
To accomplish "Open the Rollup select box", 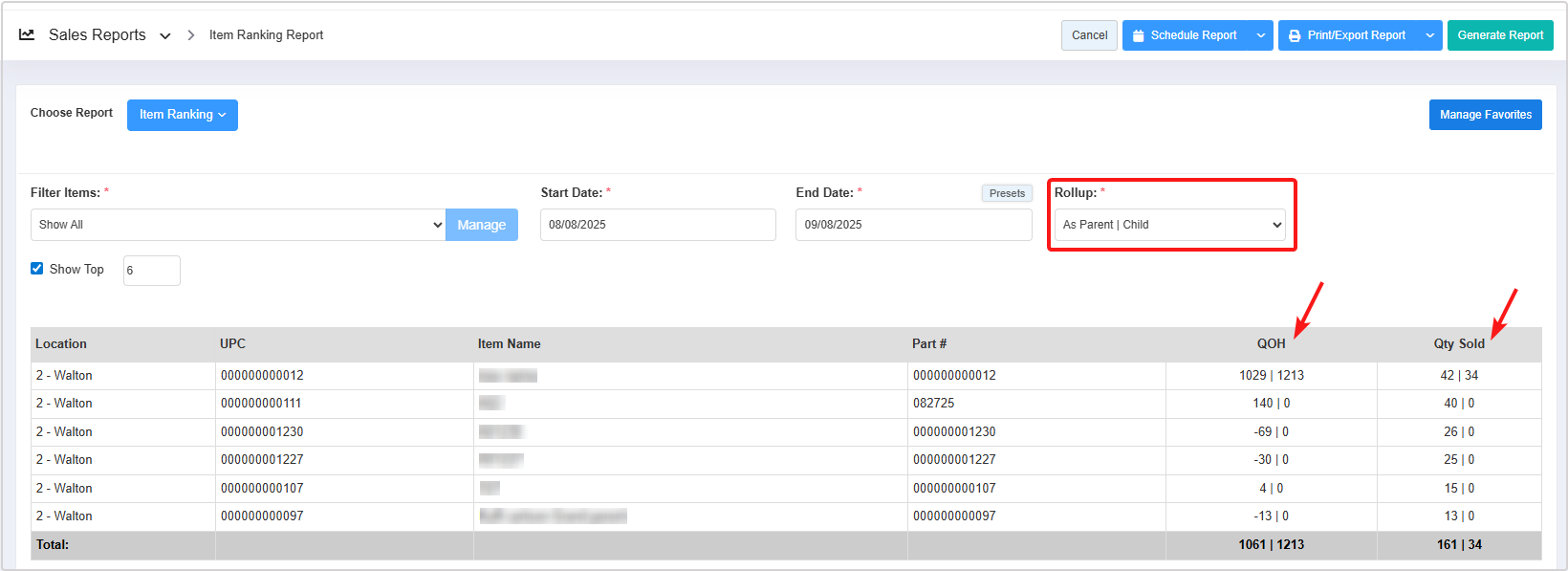I will 1170,225.
